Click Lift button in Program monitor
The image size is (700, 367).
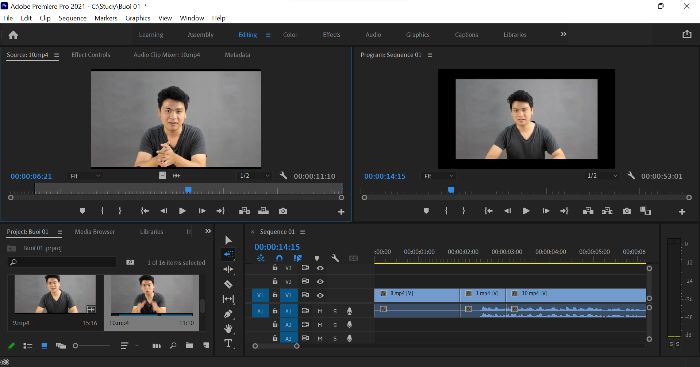588,211
